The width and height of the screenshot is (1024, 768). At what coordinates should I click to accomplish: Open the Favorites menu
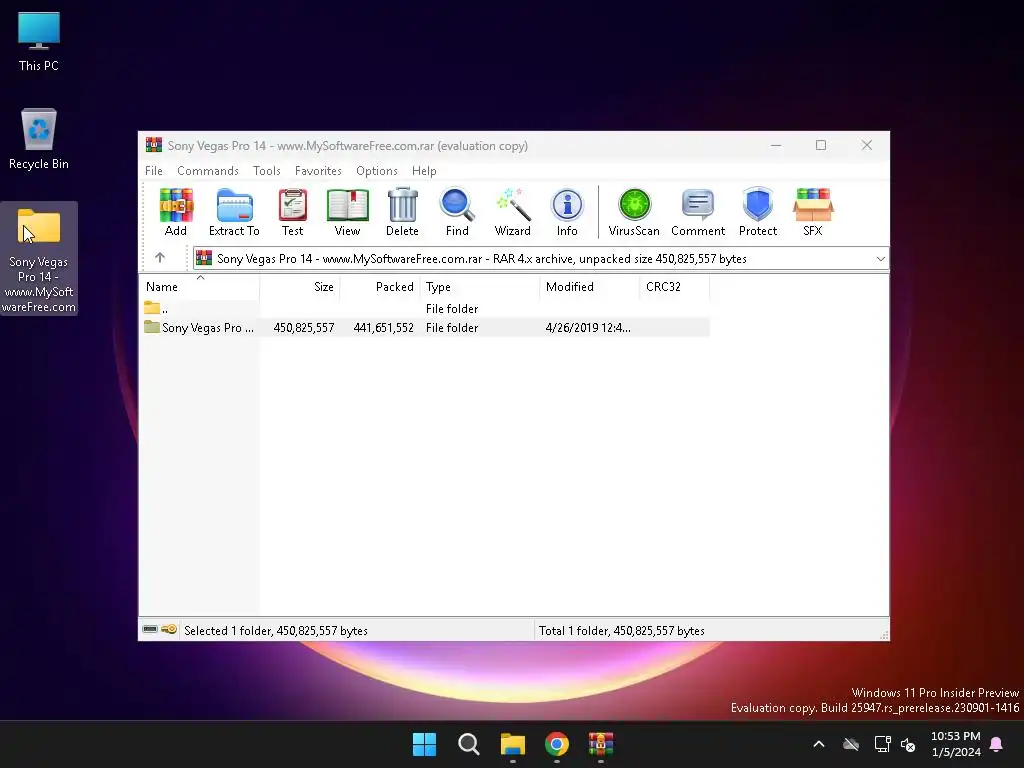tap(318, 170)
